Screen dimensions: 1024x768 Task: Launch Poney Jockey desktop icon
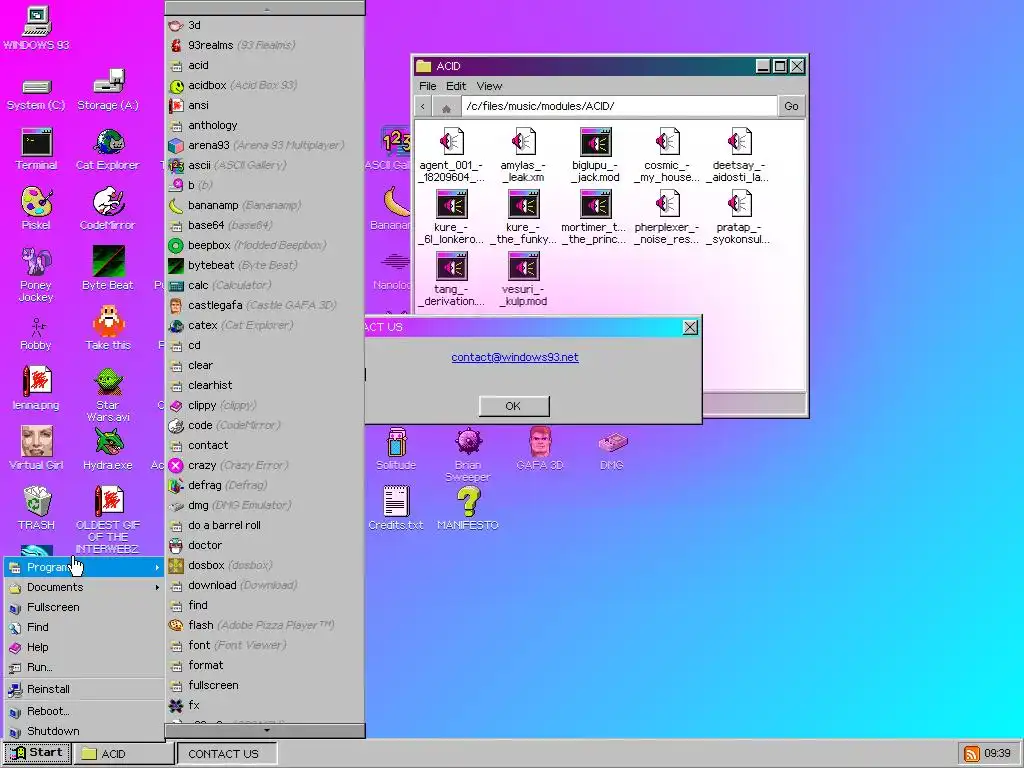[x=36, y=274]
